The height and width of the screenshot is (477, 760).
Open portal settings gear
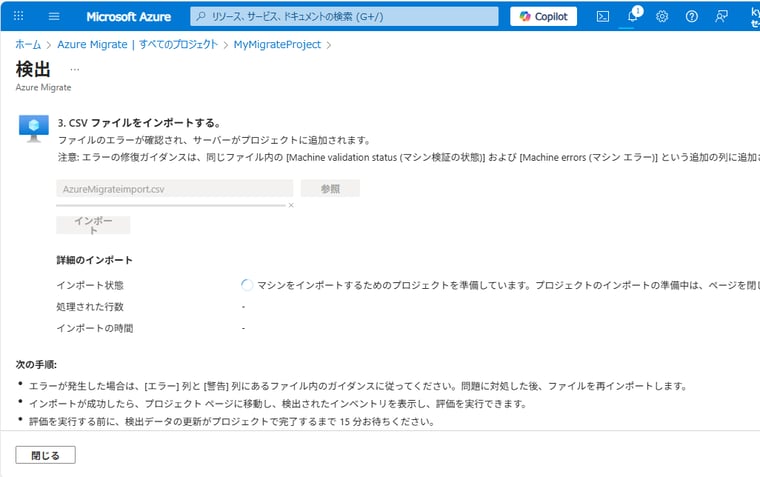tap(662, 16)
